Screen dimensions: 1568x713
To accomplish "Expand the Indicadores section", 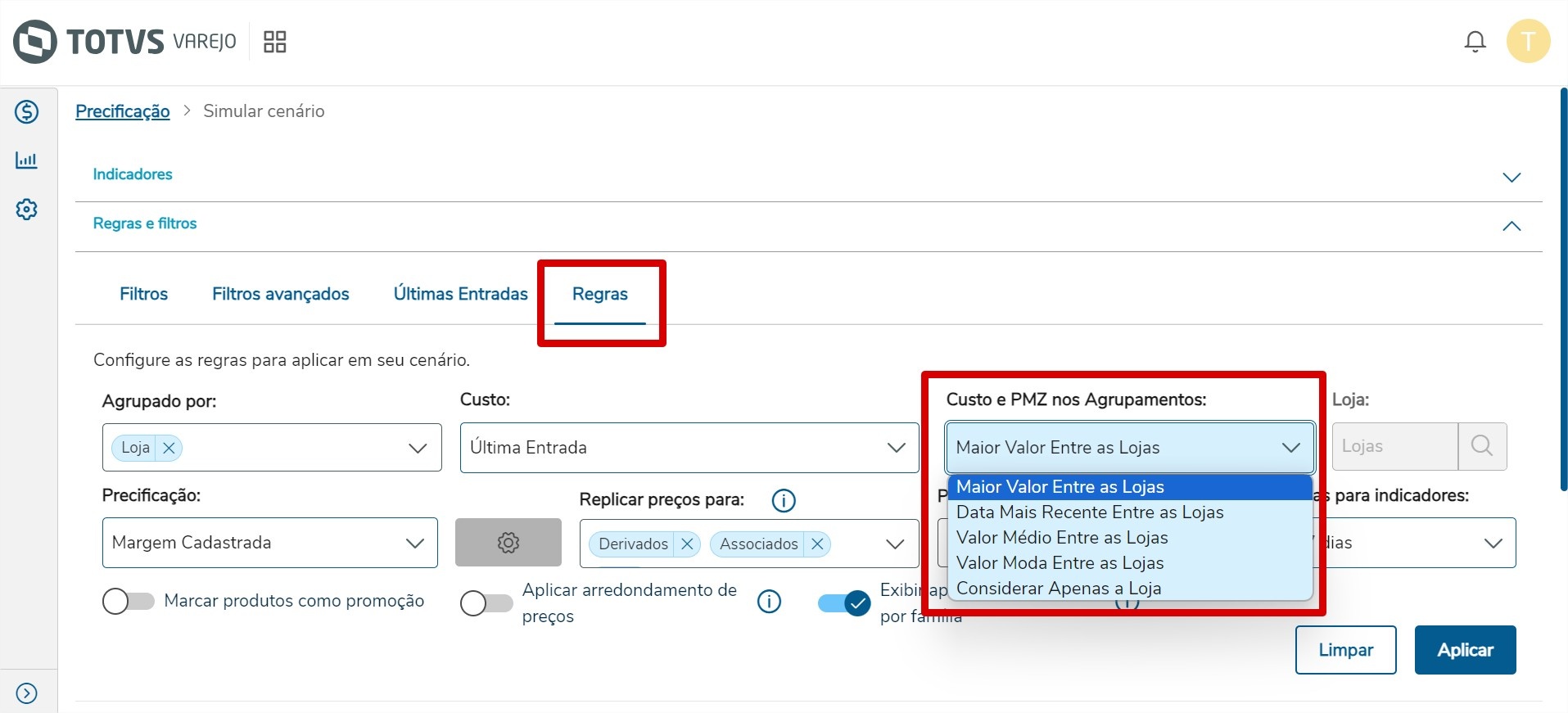I will [x=1511, y=177].
